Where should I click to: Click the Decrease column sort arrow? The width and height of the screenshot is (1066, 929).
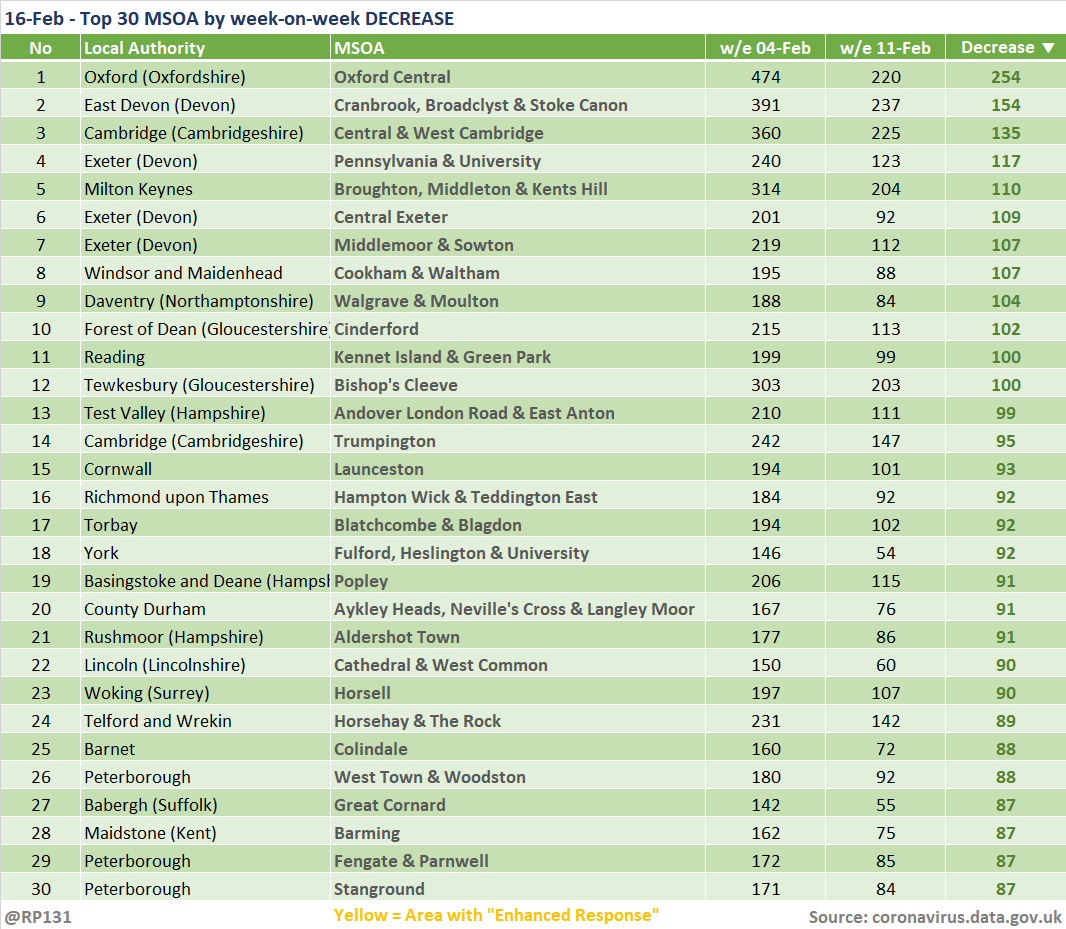(x=1048, y=48)
